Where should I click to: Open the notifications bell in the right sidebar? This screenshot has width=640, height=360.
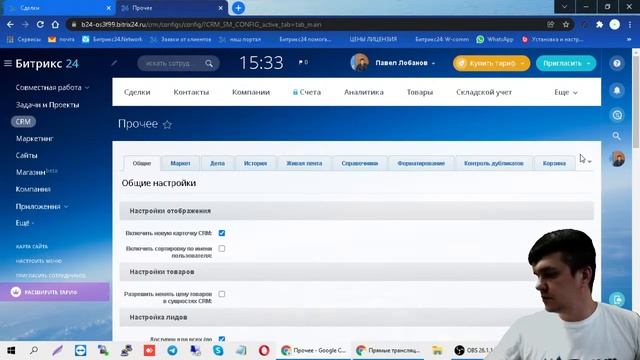point(617,90)
